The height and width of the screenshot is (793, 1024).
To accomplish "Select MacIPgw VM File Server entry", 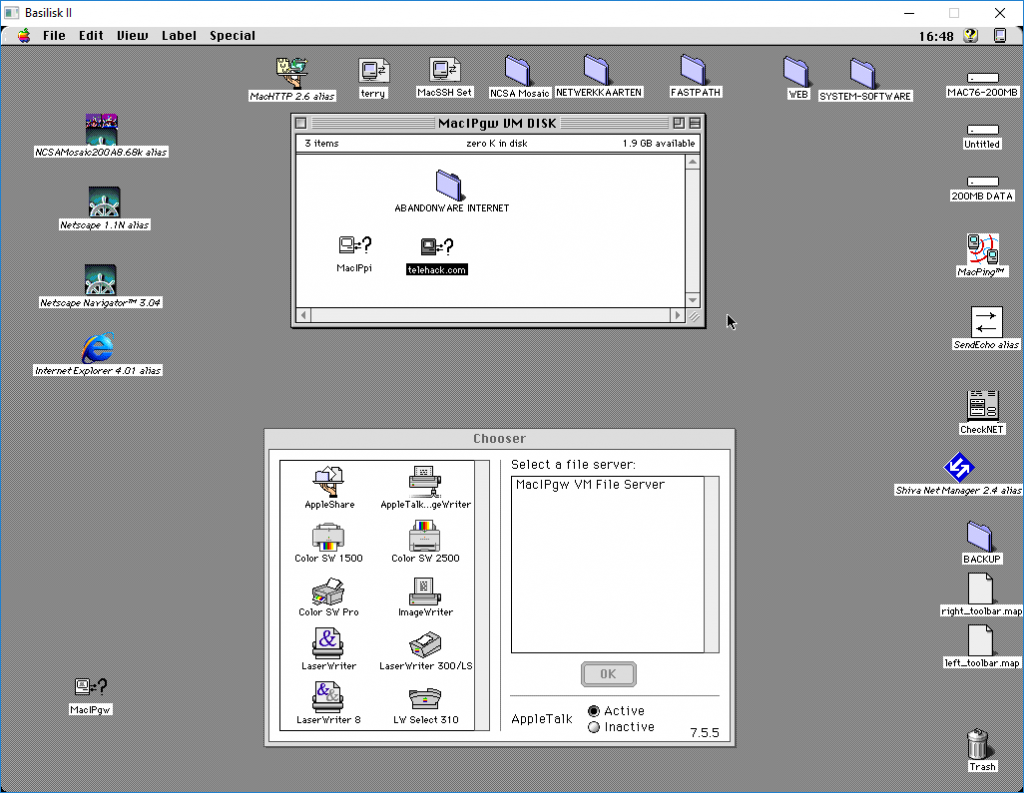I will [x=590, y=485].
